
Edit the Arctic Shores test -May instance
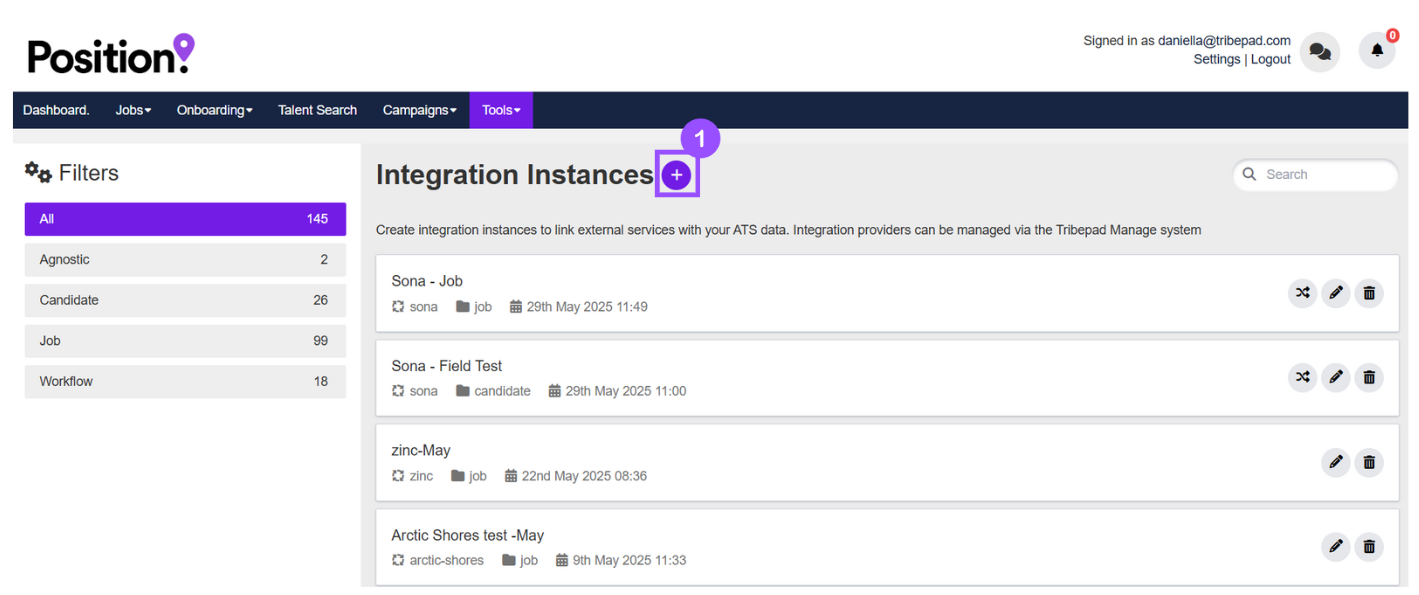(x=1335, y=546)
